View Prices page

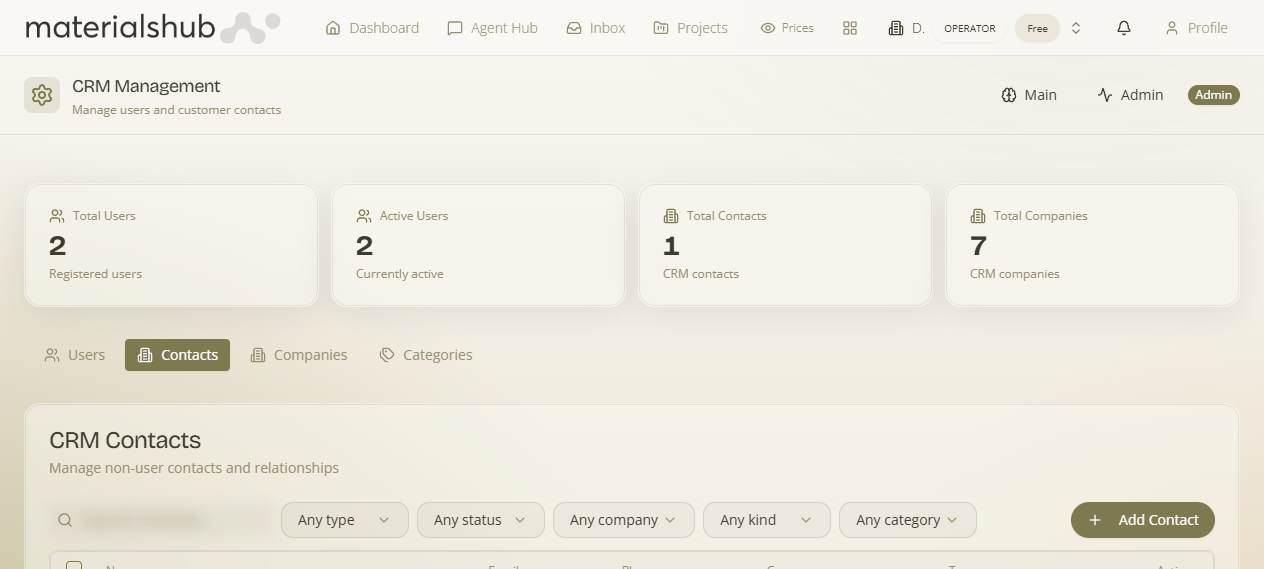[787, 28]
